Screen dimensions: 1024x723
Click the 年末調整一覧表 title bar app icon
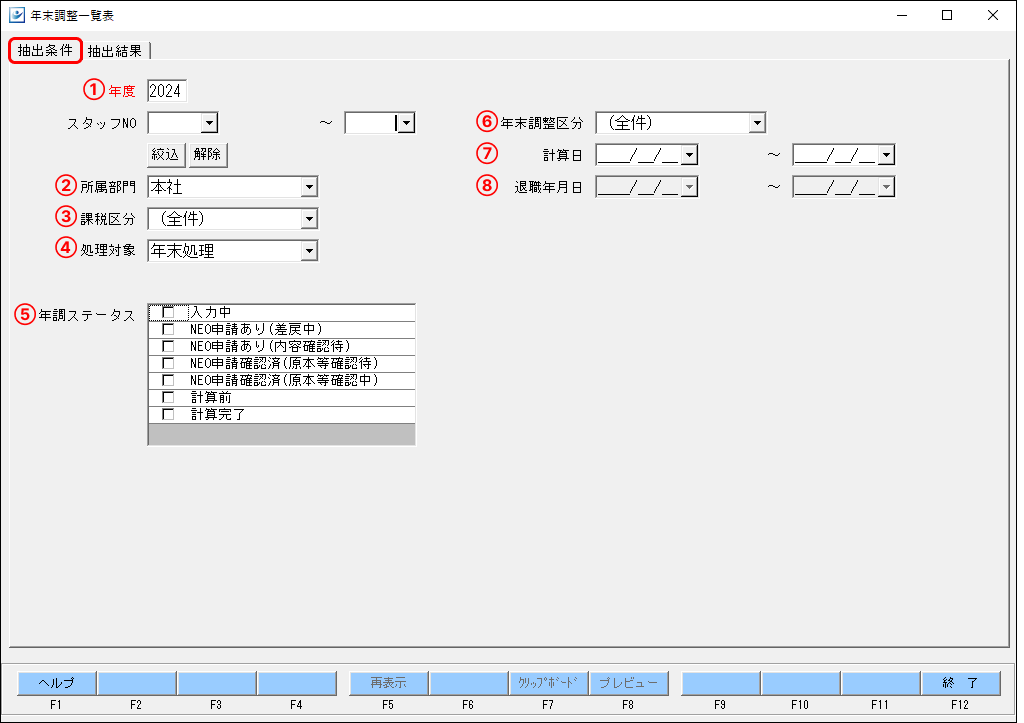pyautogui.click(x=16, y=15)
